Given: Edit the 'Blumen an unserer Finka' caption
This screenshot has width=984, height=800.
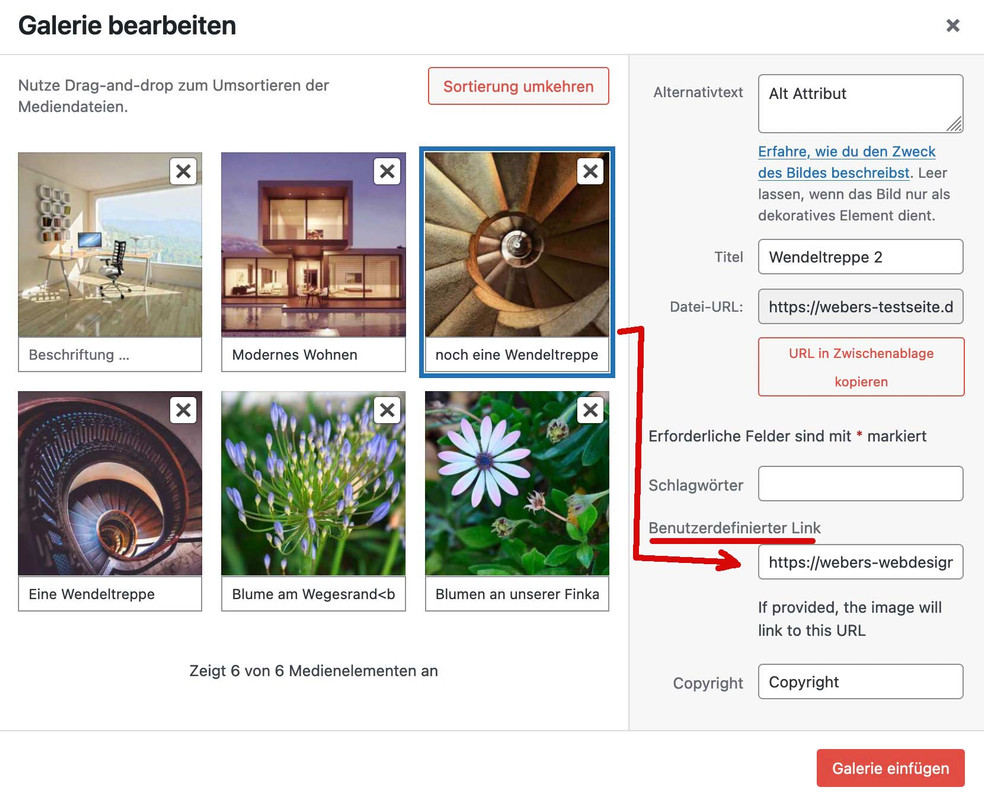Looking at the screenshot, I should pos(516,594).
